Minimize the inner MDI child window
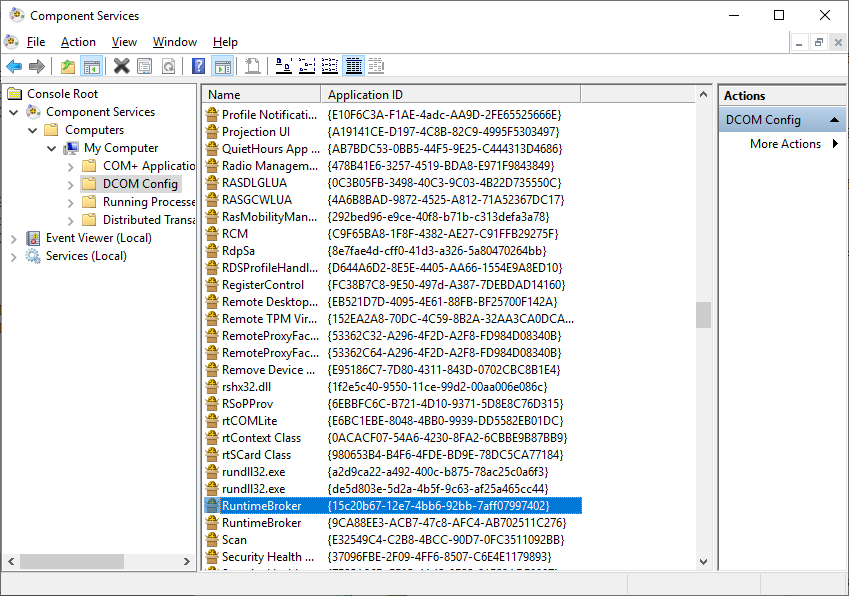This screenshot has width=849, height=596. click(x=799, y=42)
